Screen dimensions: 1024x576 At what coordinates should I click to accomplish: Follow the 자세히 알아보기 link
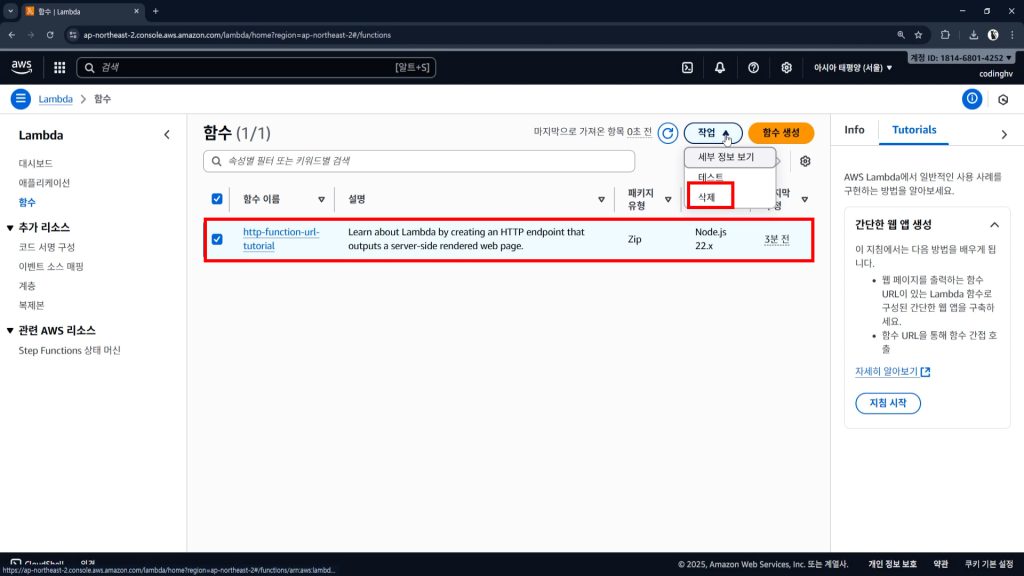(x=886, y=372)
